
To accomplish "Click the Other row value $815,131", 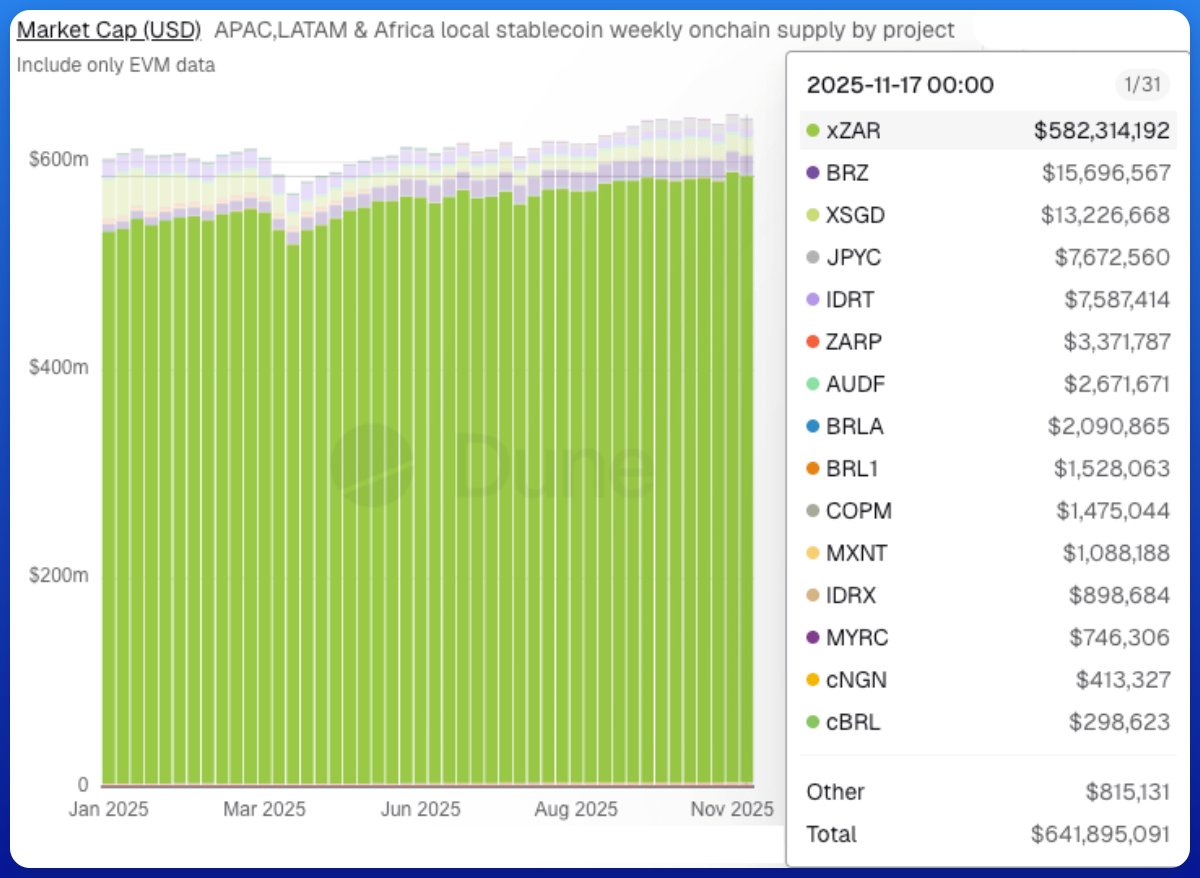I will click(1128, 792).
